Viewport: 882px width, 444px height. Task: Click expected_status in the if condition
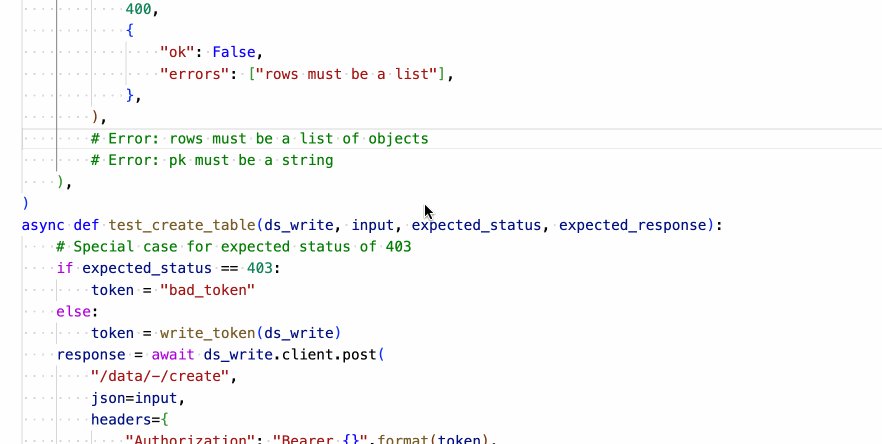pos(147,268)
